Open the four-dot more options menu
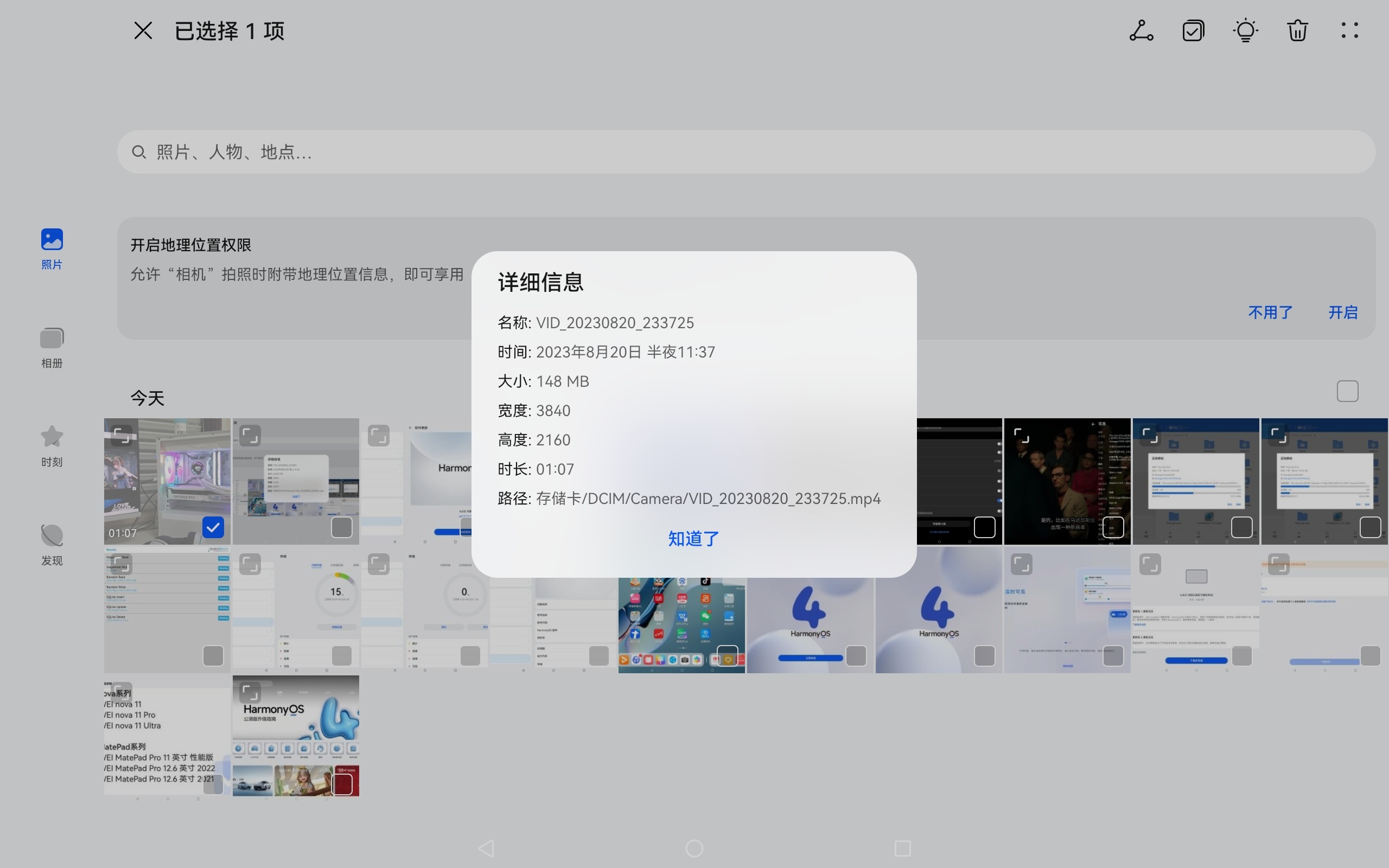Image resolution: width=1389 pixels, height=868 pixels. pyautogui.click(x=1349, y=31)
